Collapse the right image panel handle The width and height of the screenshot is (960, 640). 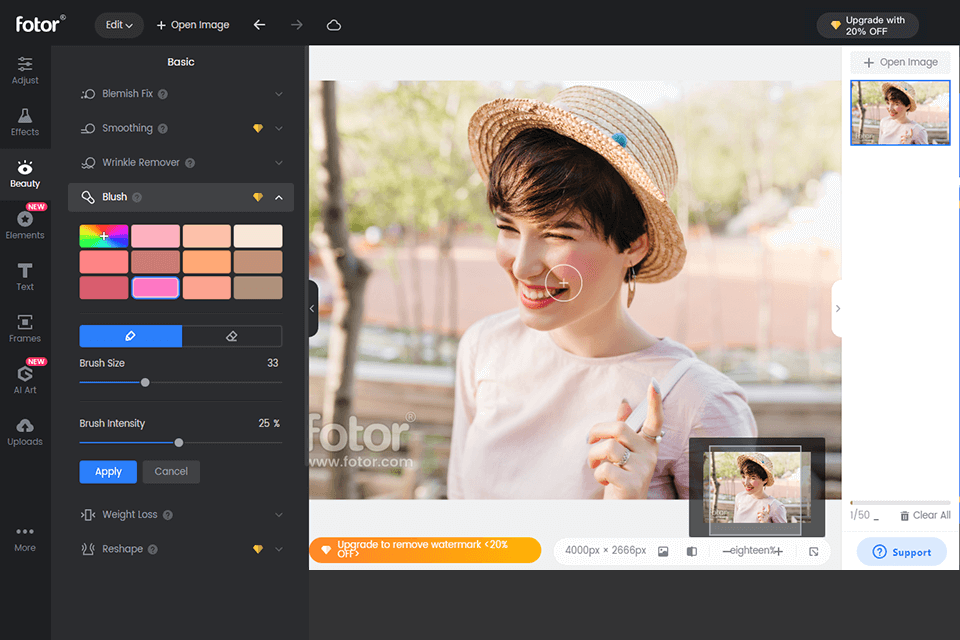pyautogui.click(x=837, y=309)
